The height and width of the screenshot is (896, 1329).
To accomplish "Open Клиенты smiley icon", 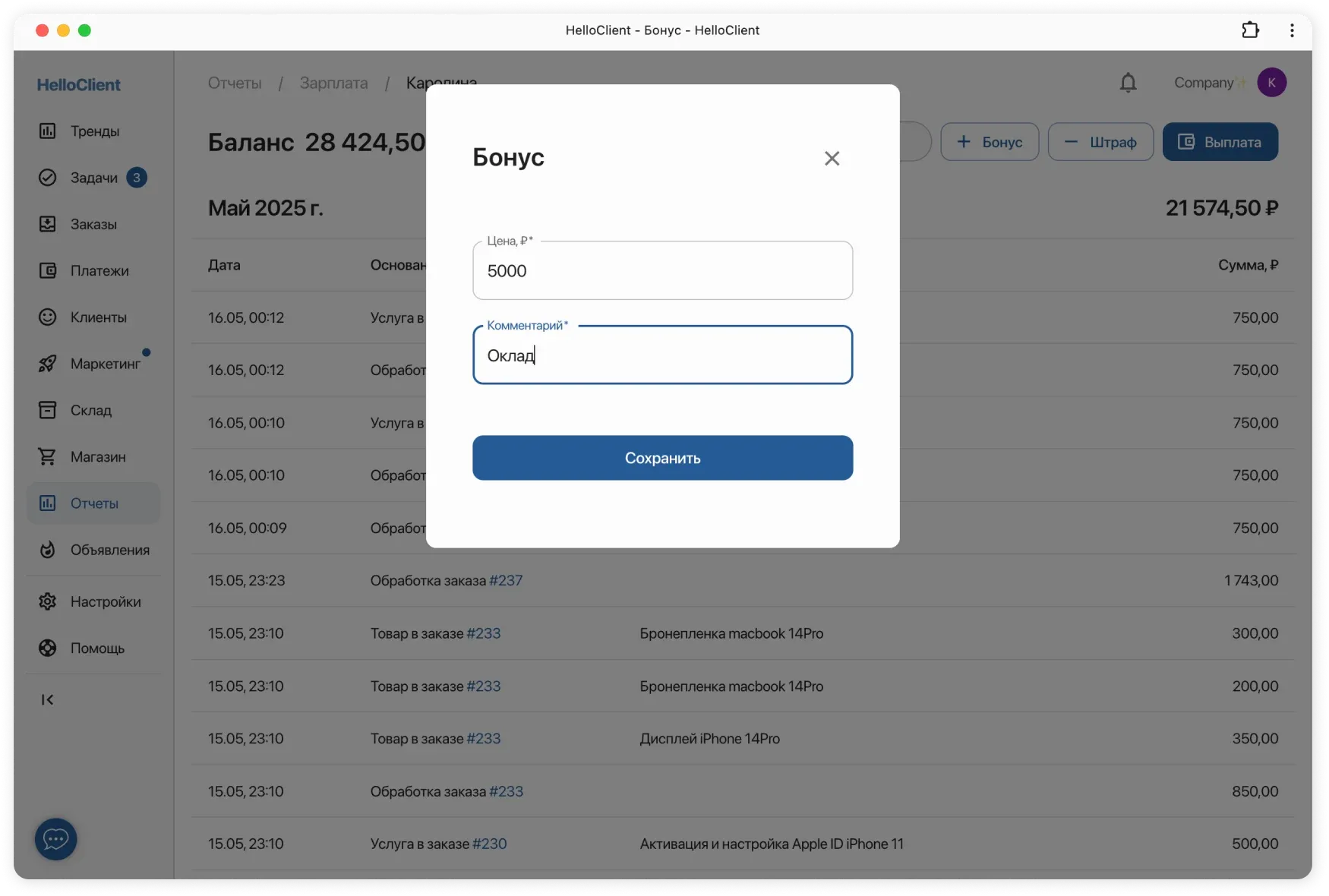I will click(48, 317).
